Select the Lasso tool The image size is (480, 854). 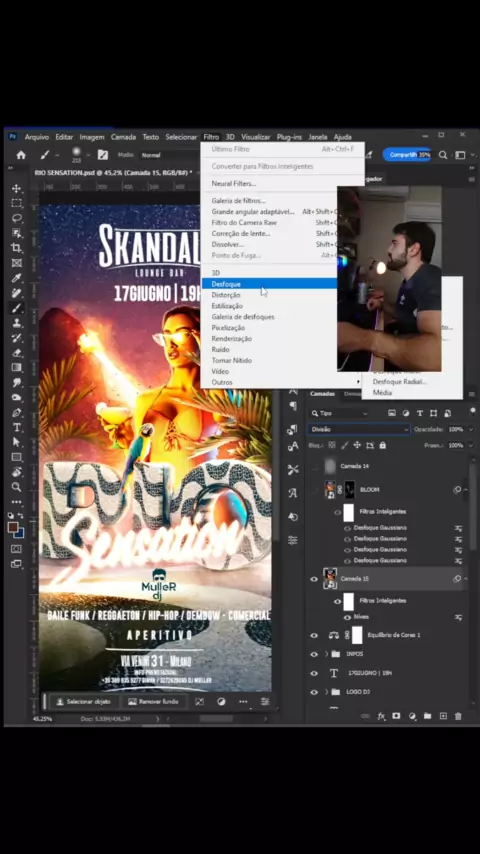tap(16, 218)
